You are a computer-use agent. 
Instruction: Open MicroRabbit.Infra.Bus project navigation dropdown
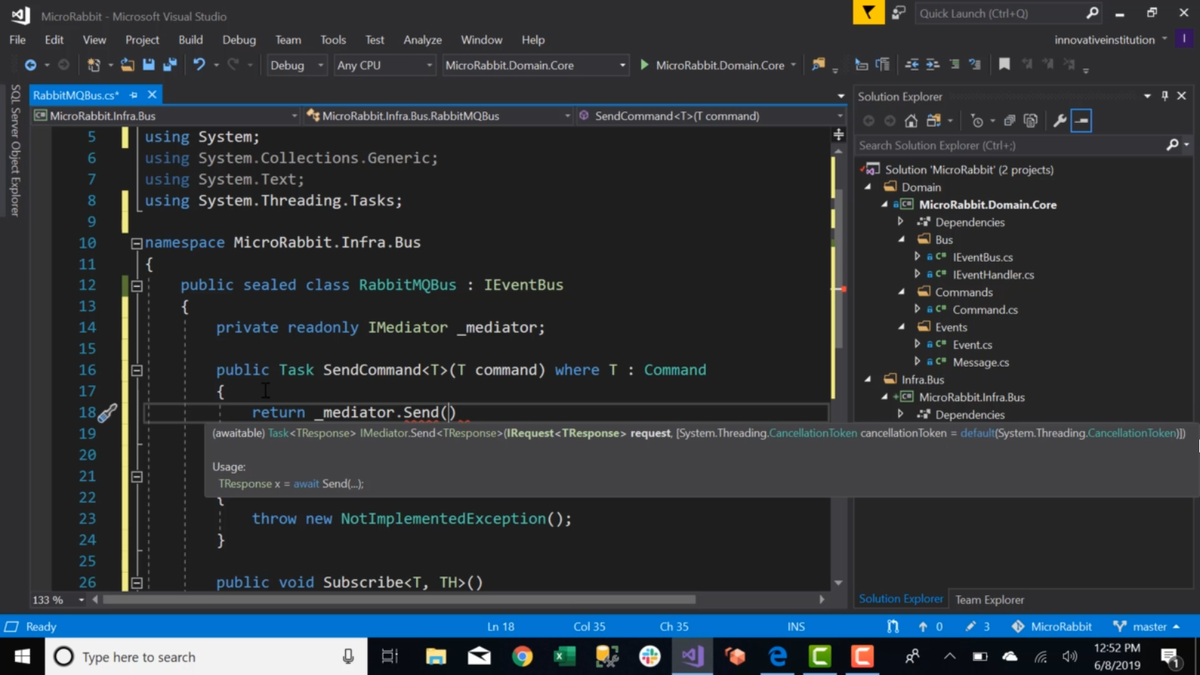[x=166, y=116]
